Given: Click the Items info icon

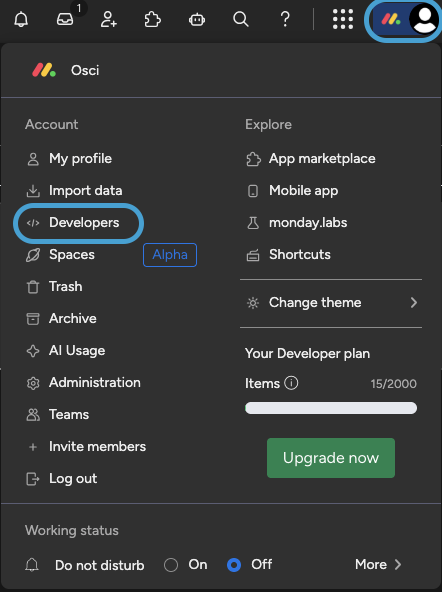Looking at the screenshot, I should (x=291, y=383).
